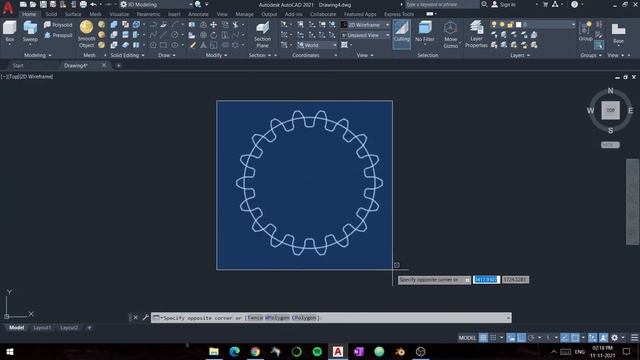Click the Presspull tool
640x360 pixels.
(58, 35)
